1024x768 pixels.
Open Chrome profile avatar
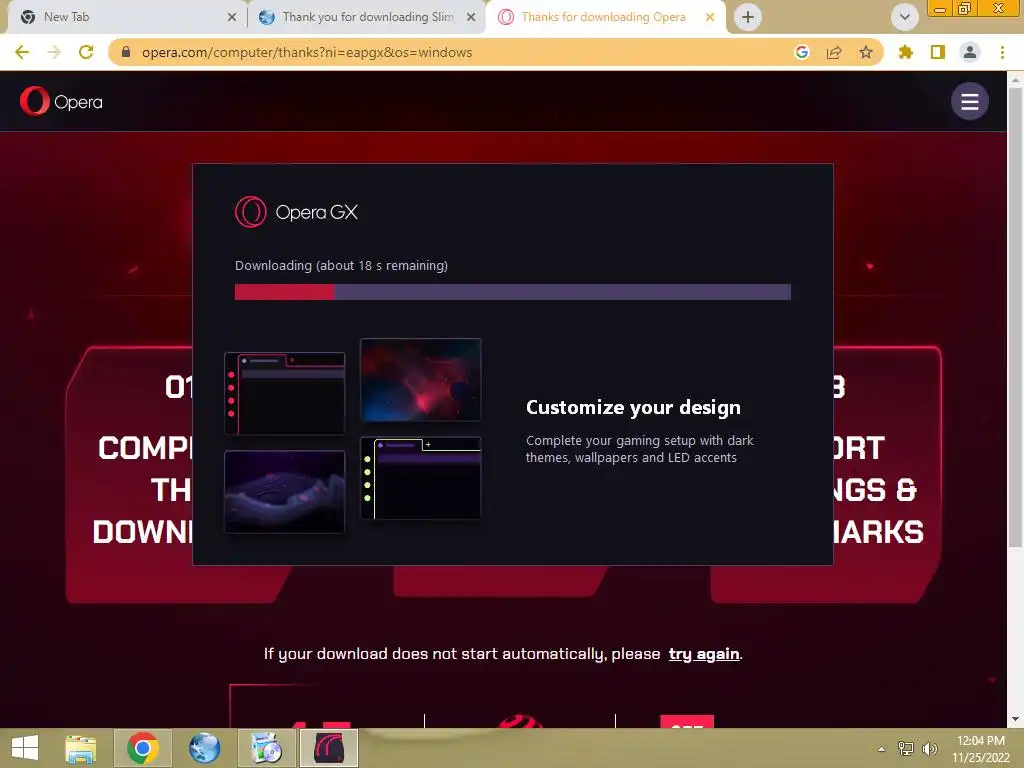[x=970, y=52]
